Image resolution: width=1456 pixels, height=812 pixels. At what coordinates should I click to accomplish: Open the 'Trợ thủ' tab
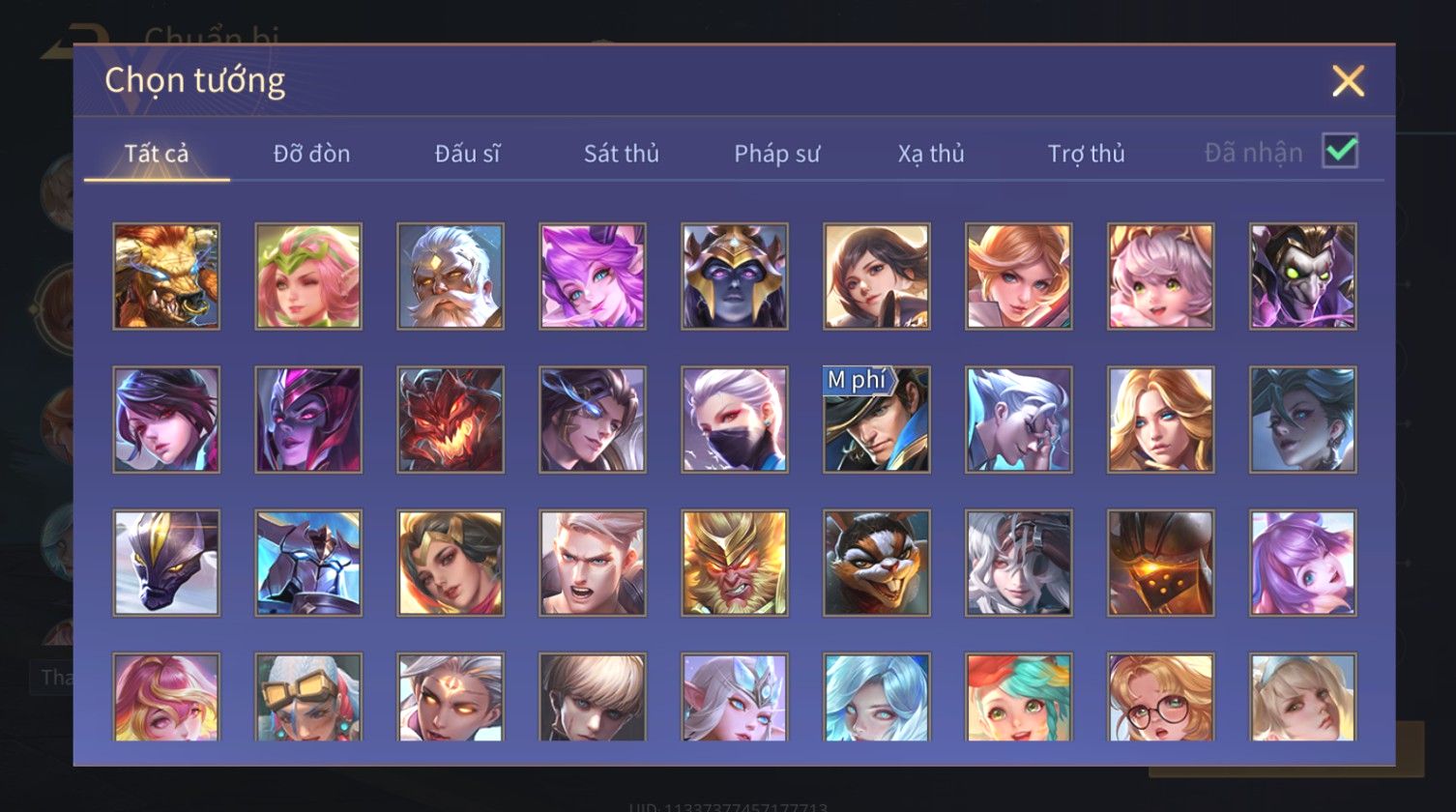1087,153
